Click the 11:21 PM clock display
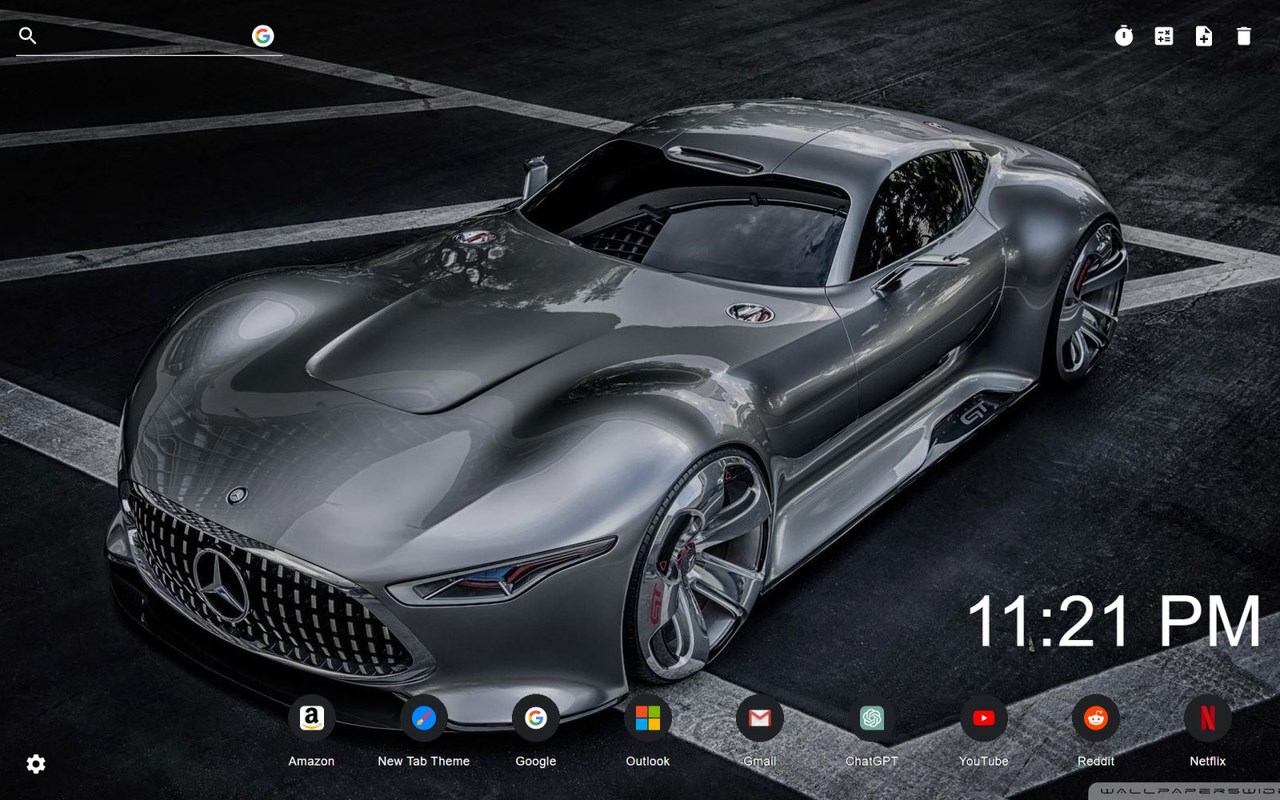The image size is (1280, 800). click(1114, 621)
